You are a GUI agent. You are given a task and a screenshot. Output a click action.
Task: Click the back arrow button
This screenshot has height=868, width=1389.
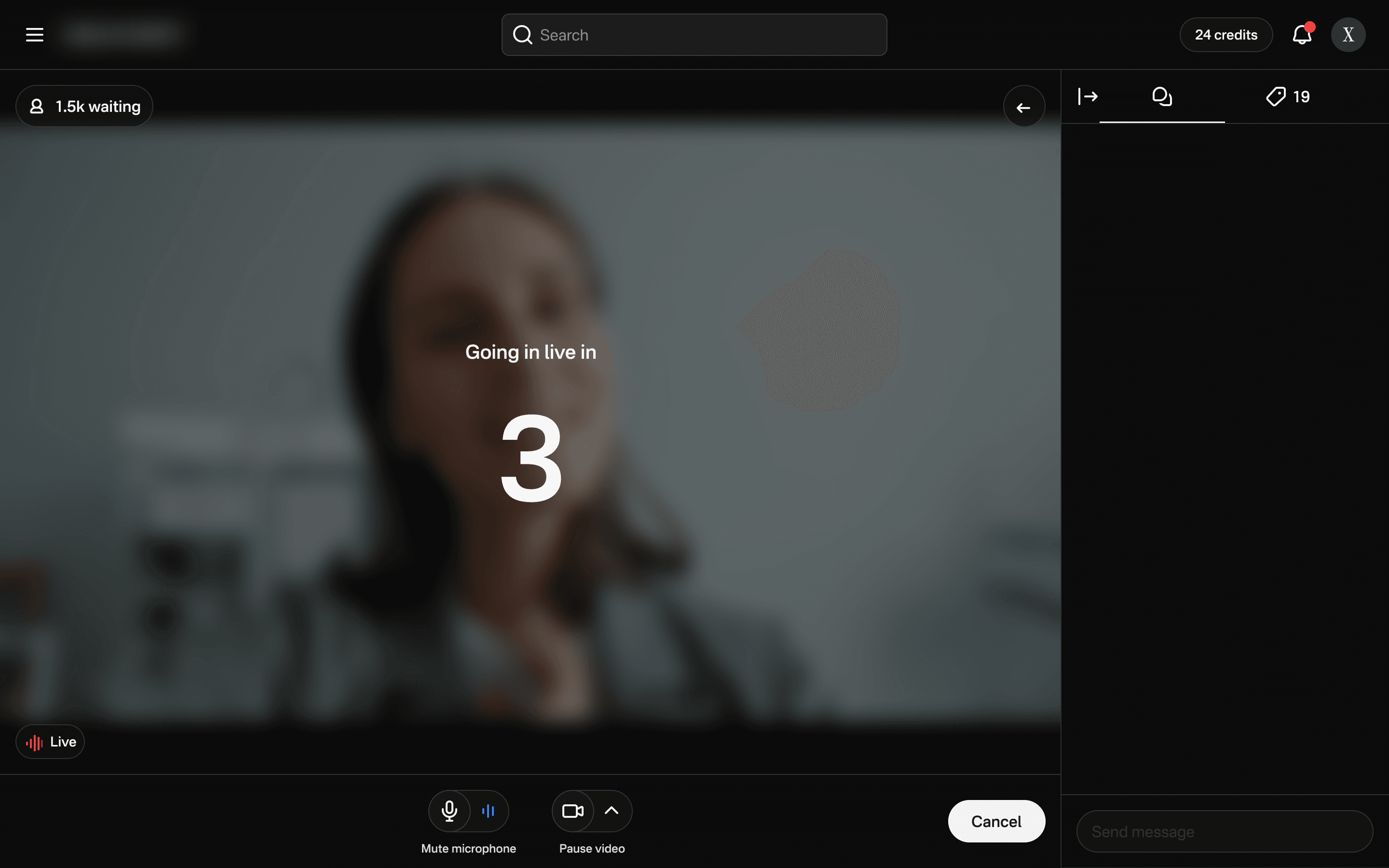tap(1023, 108)
